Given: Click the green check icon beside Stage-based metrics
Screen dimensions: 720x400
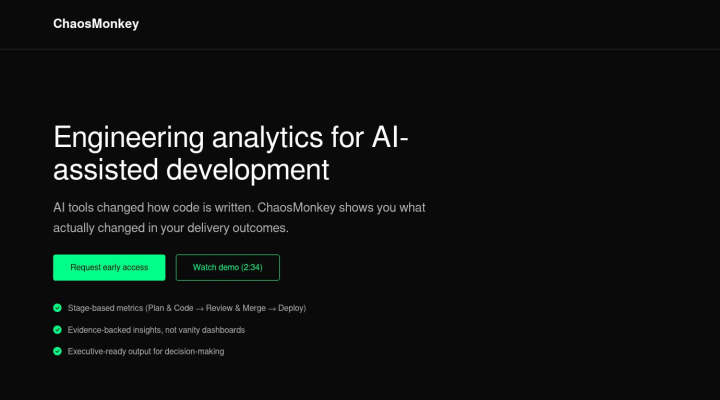Looking at the screenshot, I should point(57,308).
